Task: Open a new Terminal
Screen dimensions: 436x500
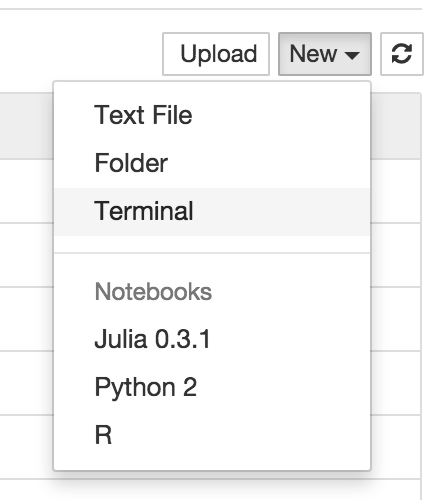Action: (x=212, y=211)
